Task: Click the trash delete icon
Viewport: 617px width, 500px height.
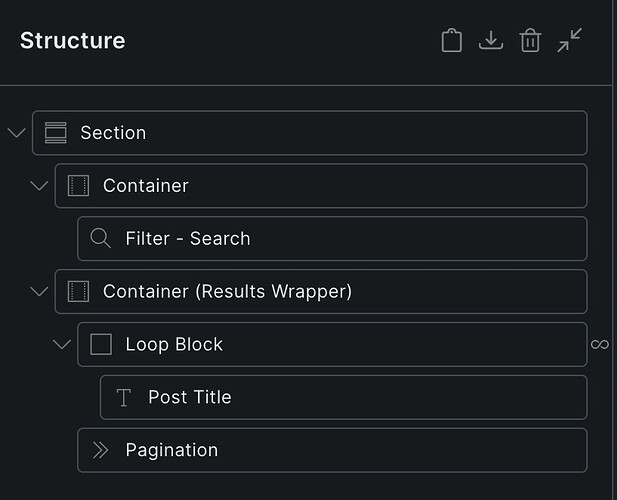Action: (x=530, y=40)
